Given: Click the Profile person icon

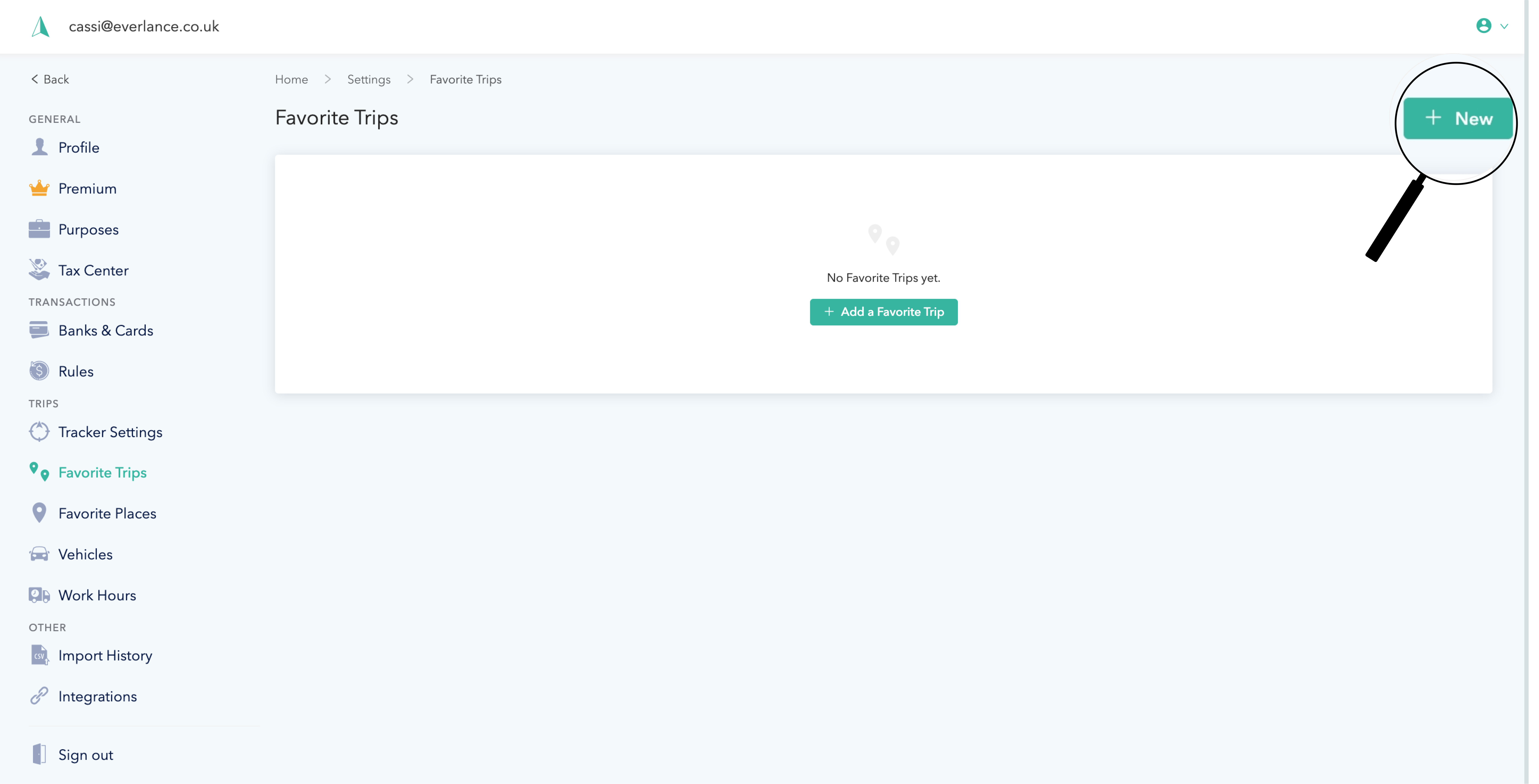Looking at the screenshot, I should (x=40, y=147).
